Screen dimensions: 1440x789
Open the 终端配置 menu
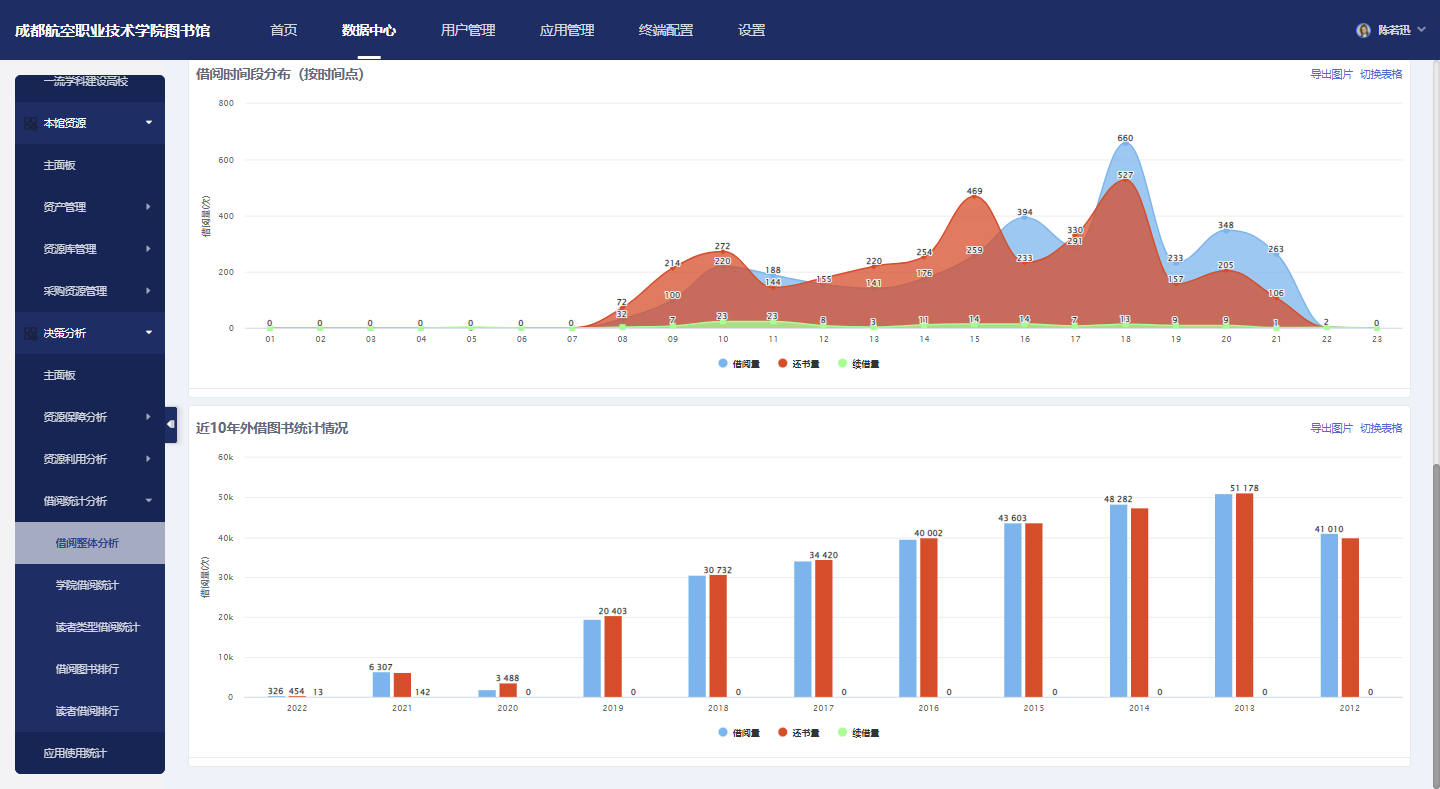pos(666,30)
